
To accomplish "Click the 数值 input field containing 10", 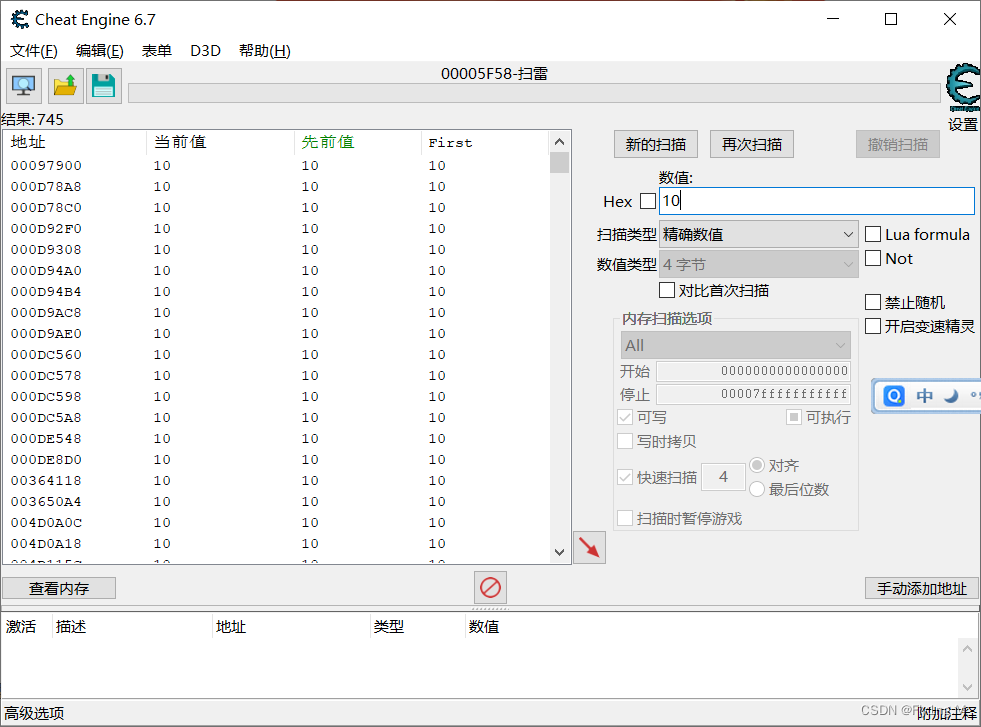I will tap(815, 201).
